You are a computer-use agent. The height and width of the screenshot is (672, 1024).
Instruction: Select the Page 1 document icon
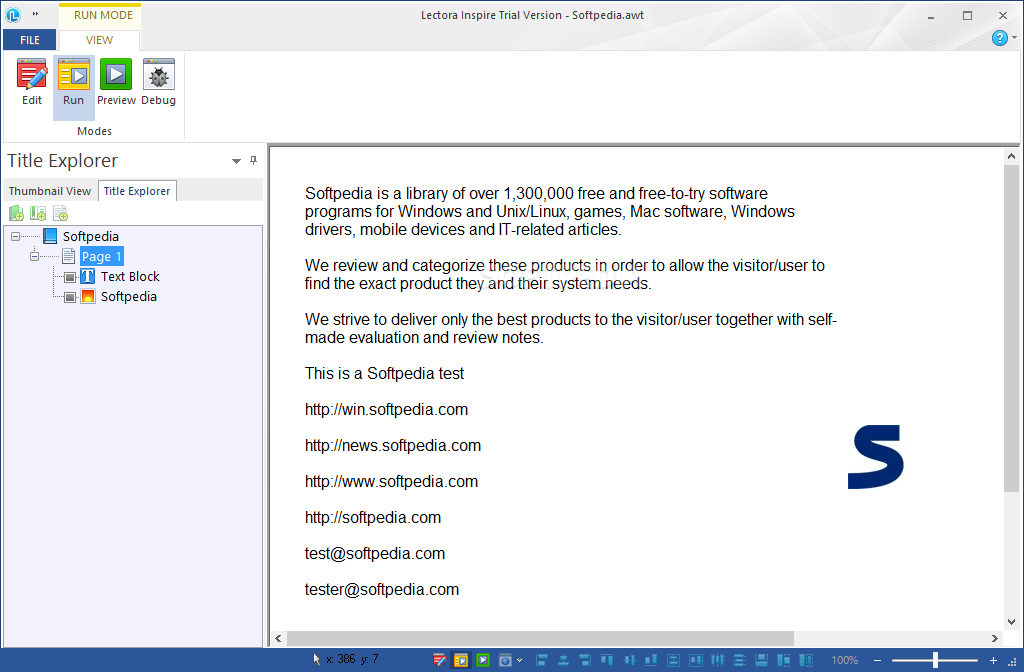(x=69, y=257)
